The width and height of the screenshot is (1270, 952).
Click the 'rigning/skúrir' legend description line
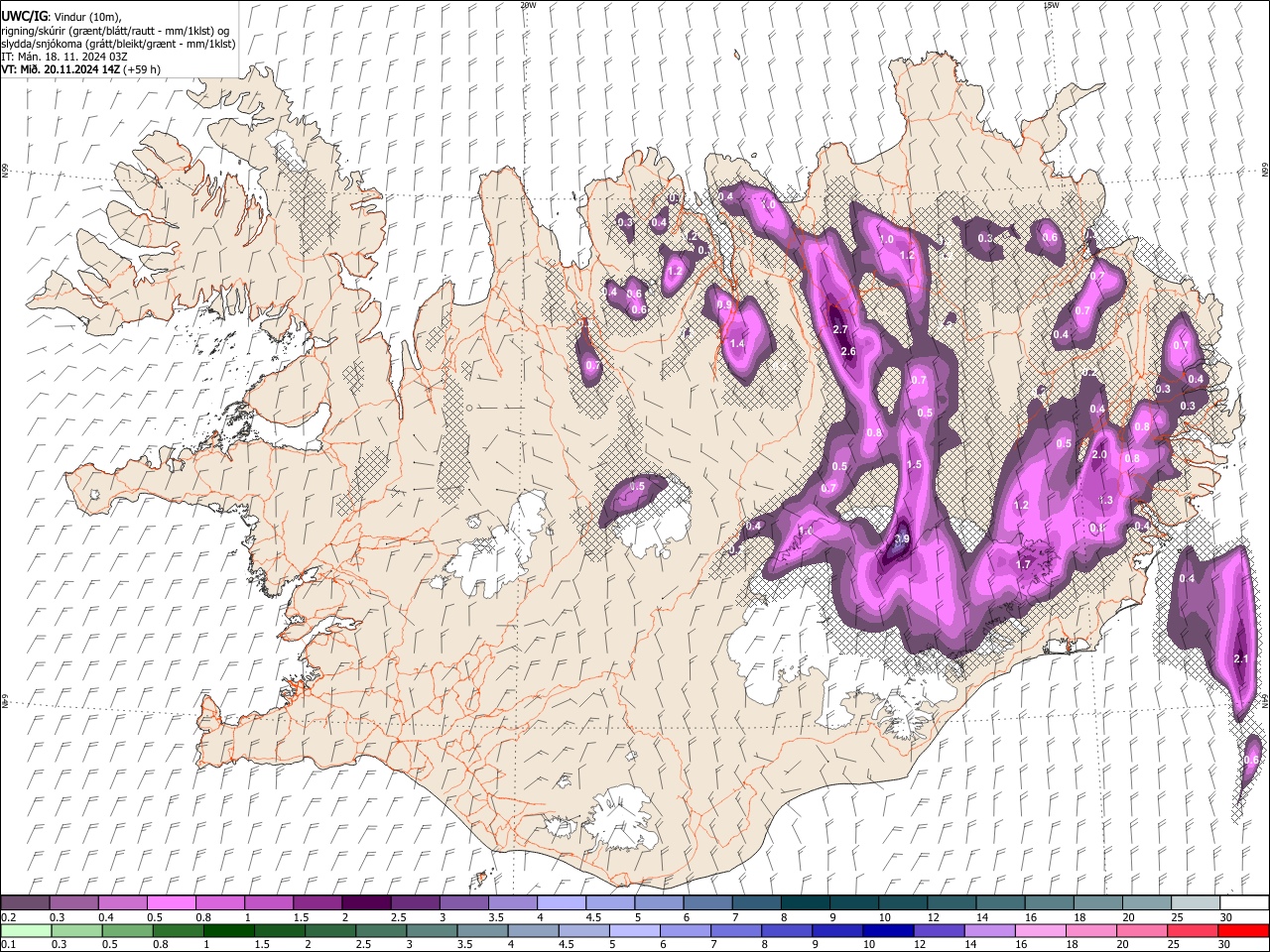pyautogui.click(x=115, y=31)
